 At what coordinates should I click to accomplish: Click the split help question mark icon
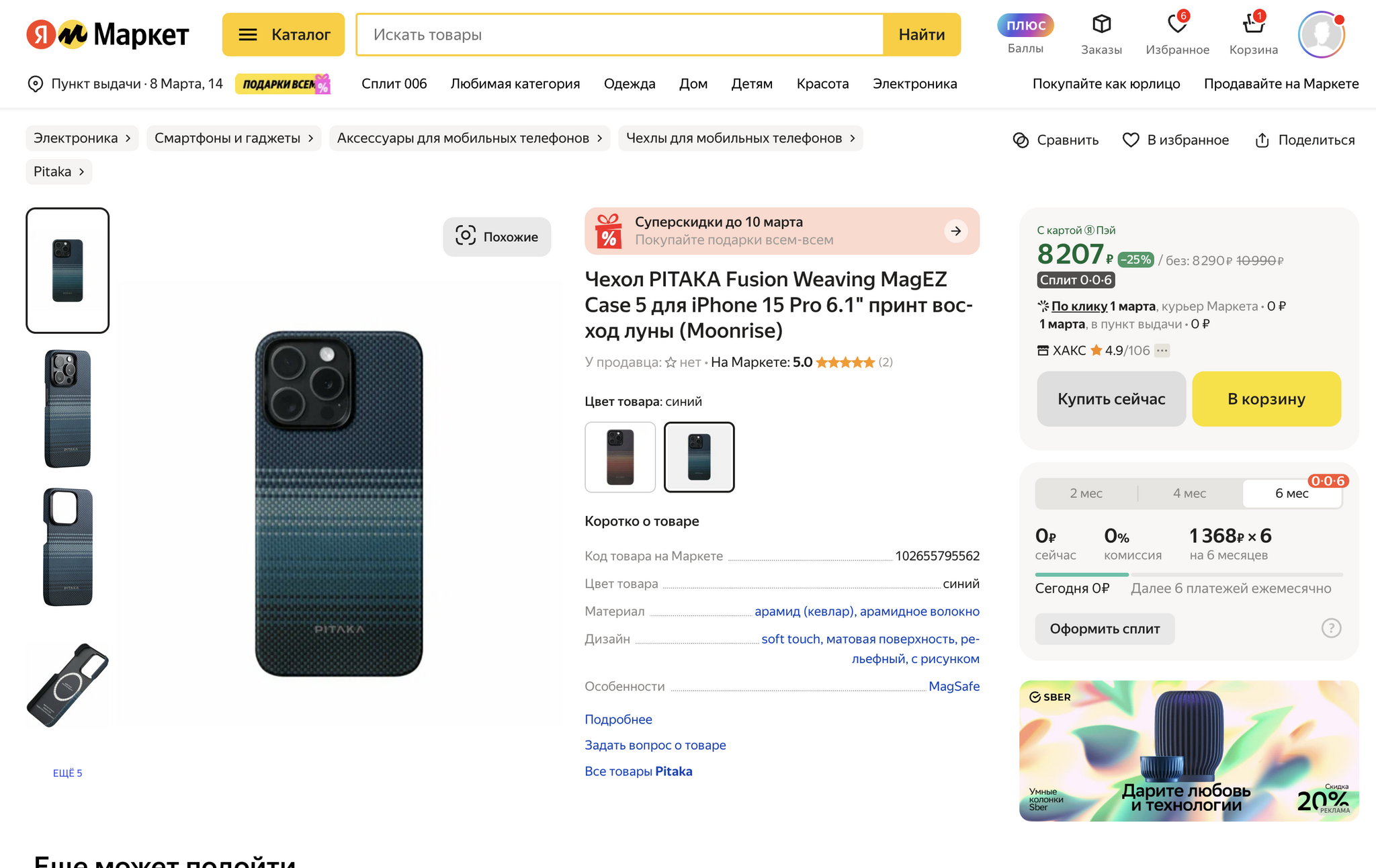1331,628
